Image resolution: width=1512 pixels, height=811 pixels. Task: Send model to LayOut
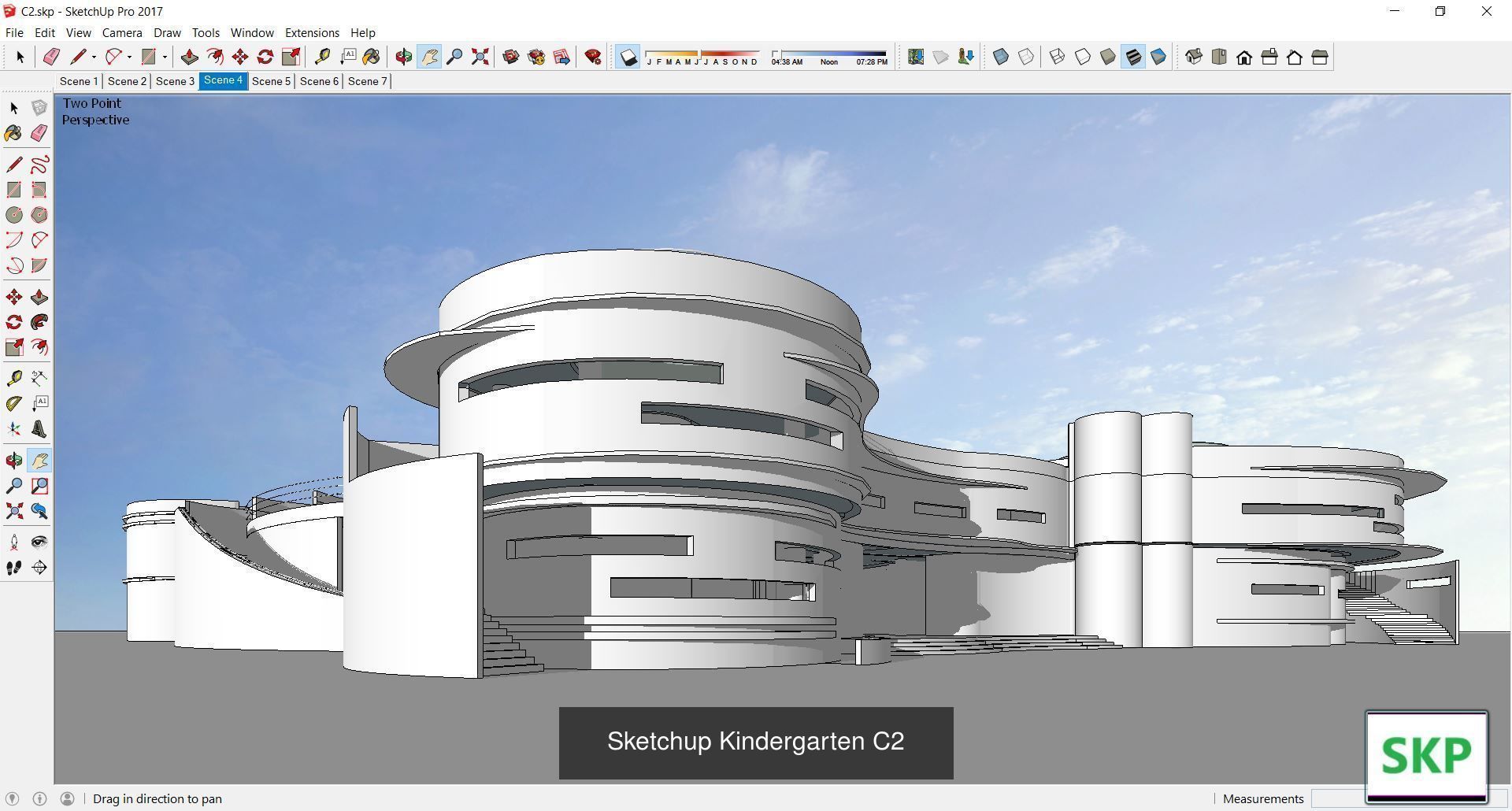[561, 57]
